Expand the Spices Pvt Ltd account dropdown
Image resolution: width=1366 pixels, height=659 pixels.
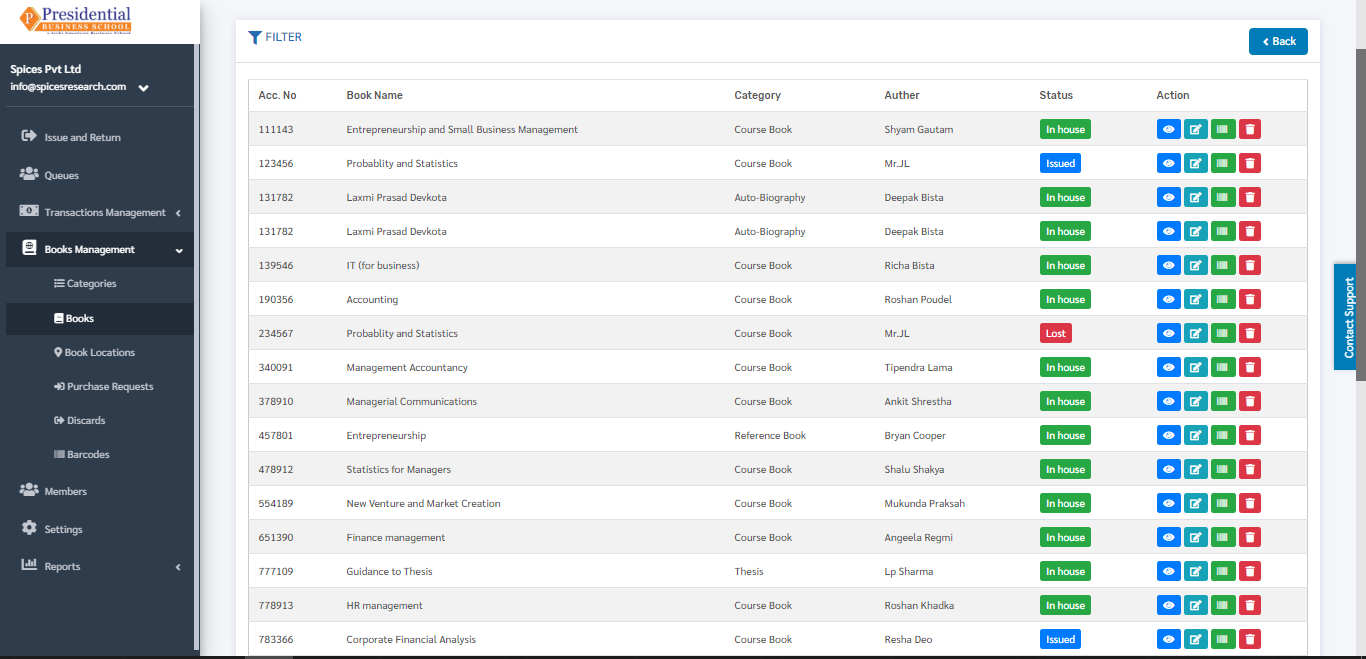pyautogui.click(x=143, y=88)
